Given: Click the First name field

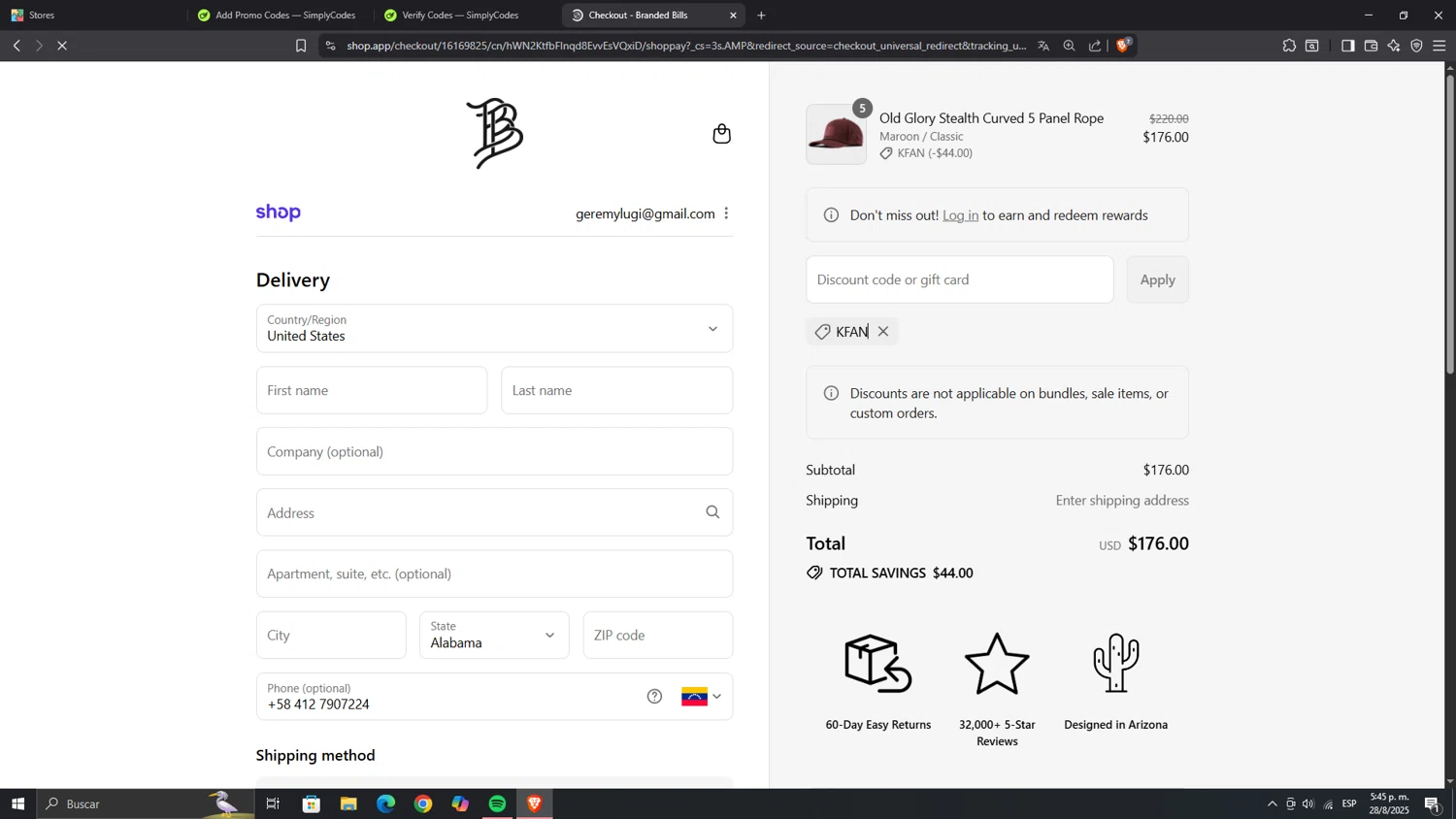Looking at the screenshot, I should pyautogui.click(x=372, y=390).
